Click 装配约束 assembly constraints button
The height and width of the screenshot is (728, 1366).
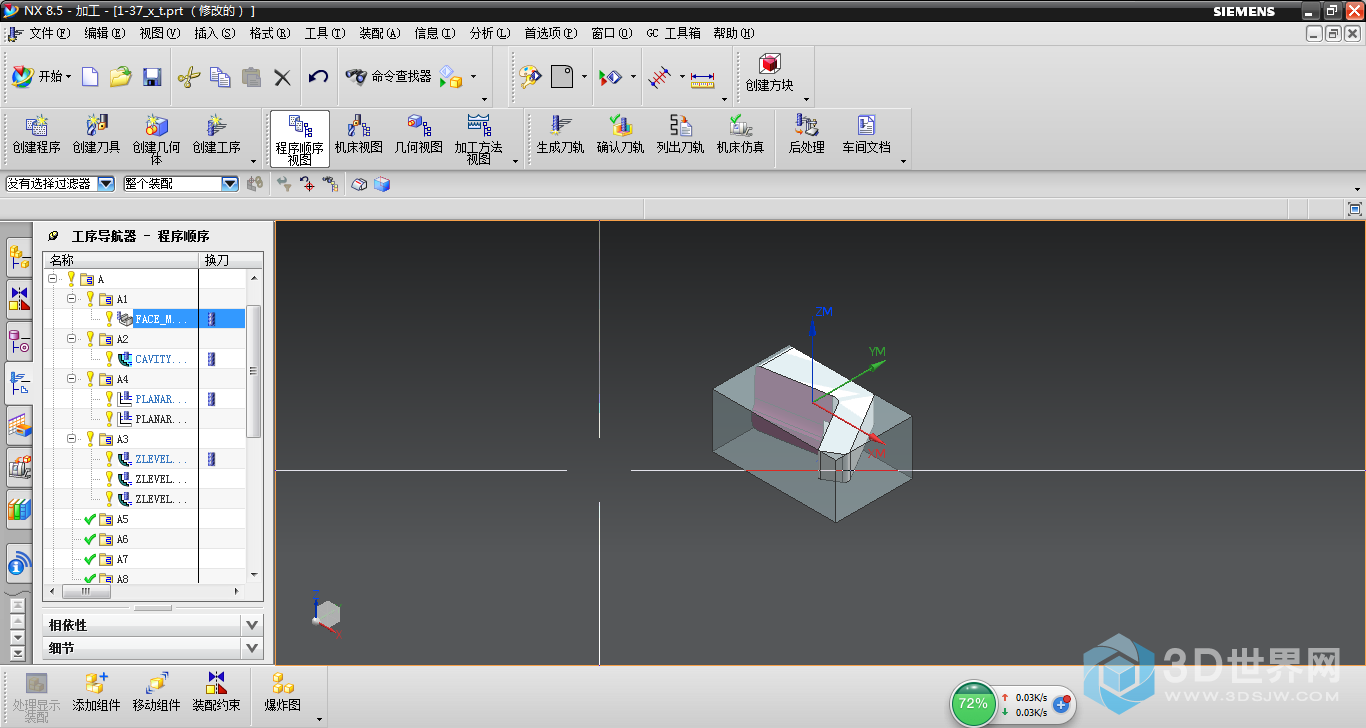tap(216, 692)
